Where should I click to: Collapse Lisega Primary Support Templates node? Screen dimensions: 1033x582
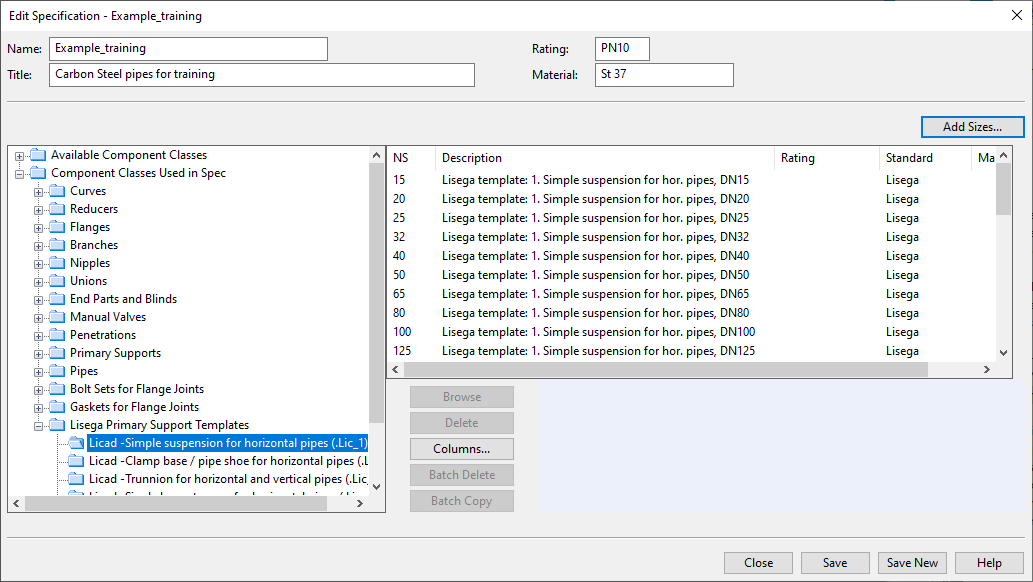click(39, 426)
